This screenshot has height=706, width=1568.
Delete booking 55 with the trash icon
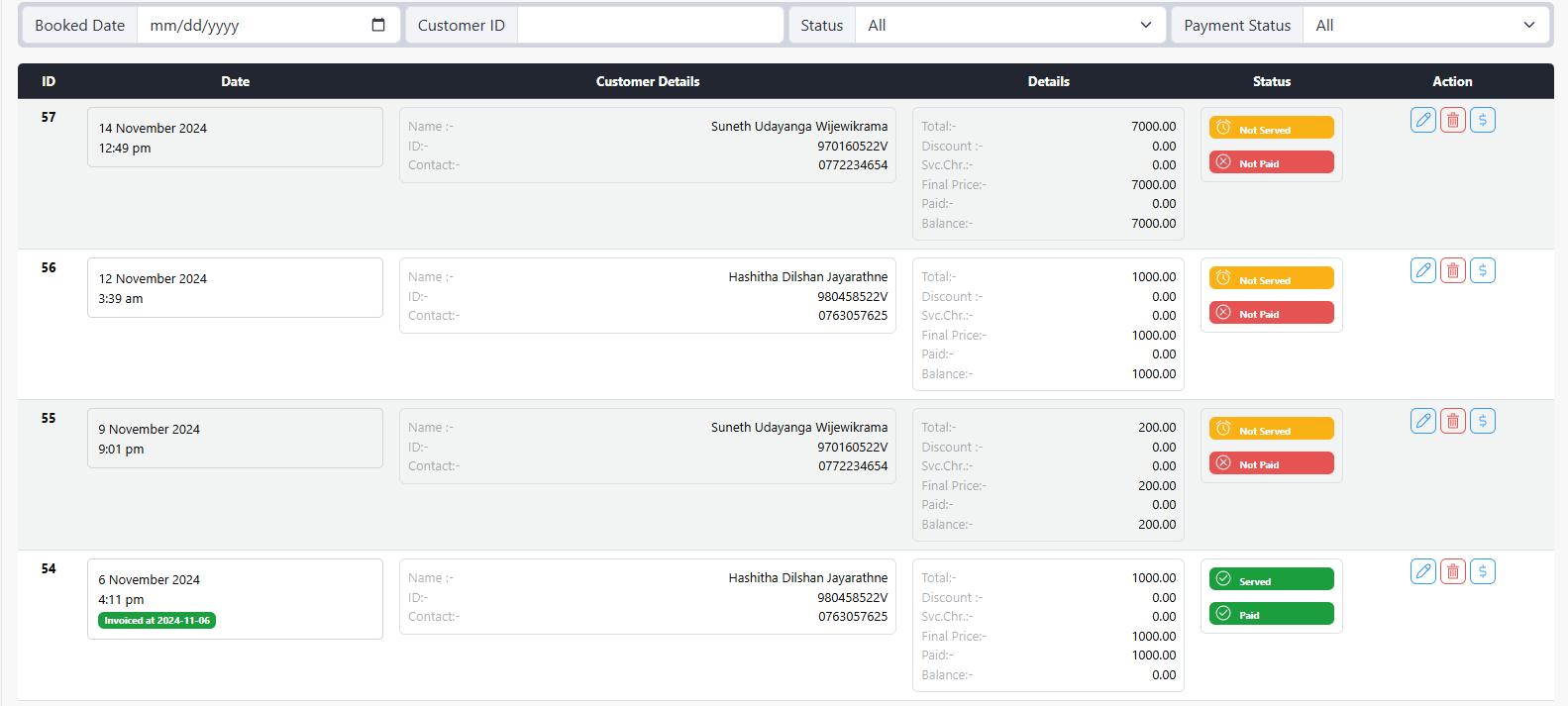[x=1452, y=421]
